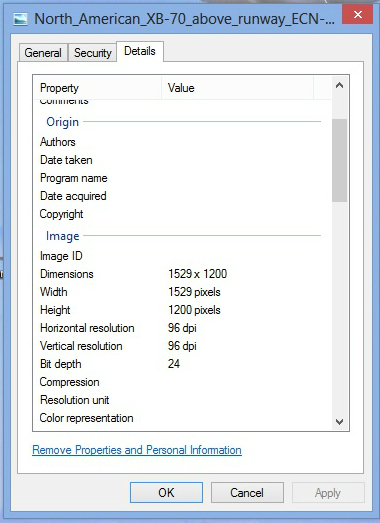Image resolution: width=380 pixels, height=523 pixels.
Task: Select the Horizontal resolution label
Action: tap(87, 328)
